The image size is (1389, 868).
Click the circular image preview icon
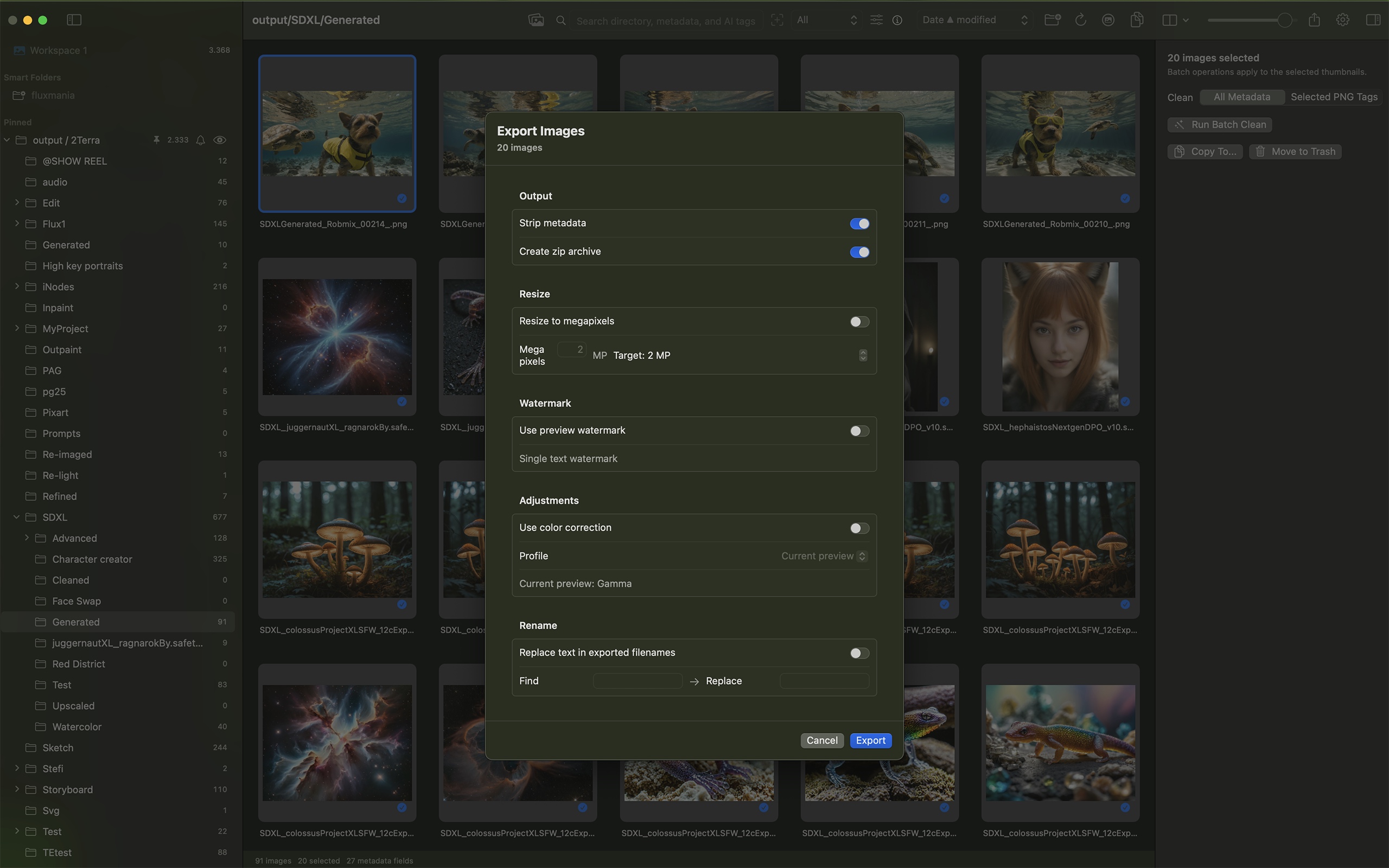tap(1108, 20)
